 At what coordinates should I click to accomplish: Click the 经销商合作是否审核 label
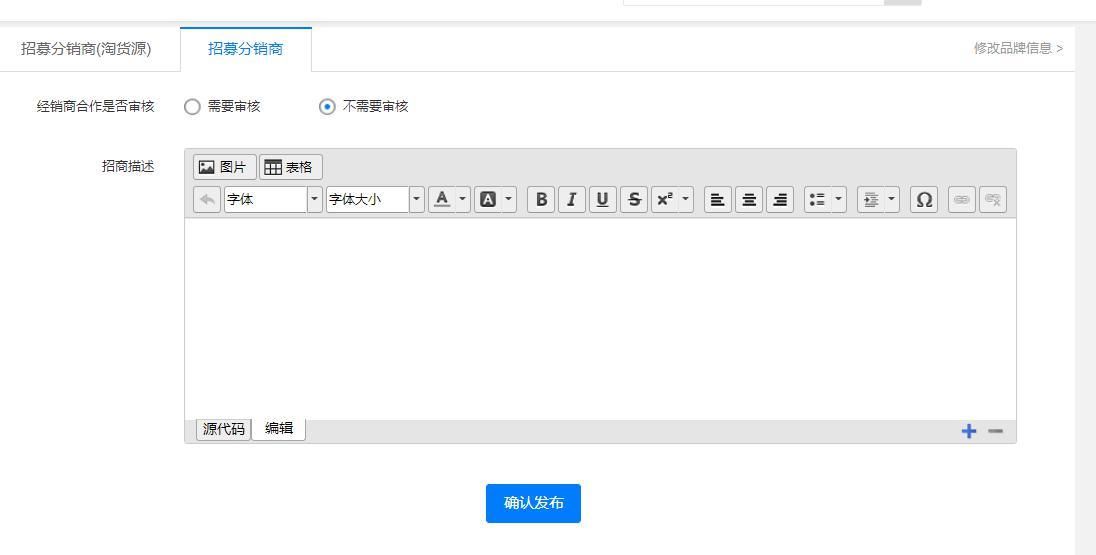[x=95, y=106]
